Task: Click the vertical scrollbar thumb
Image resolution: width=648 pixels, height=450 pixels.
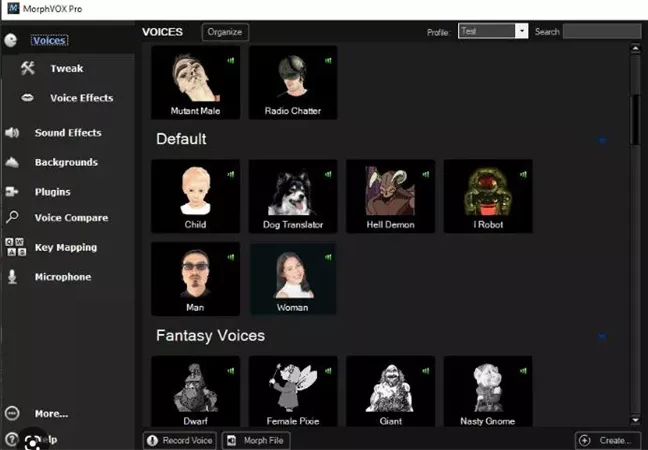Action: coord(635,120)
